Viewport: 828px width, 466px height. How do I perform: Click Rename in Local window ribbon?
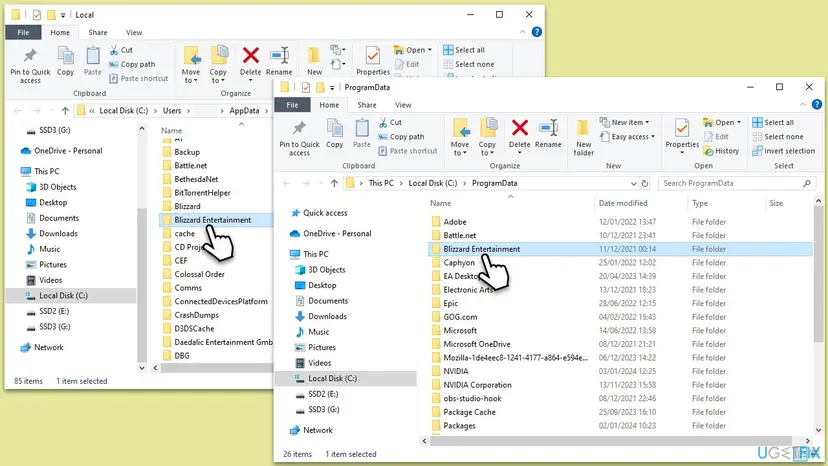click(x=279, y=61)
